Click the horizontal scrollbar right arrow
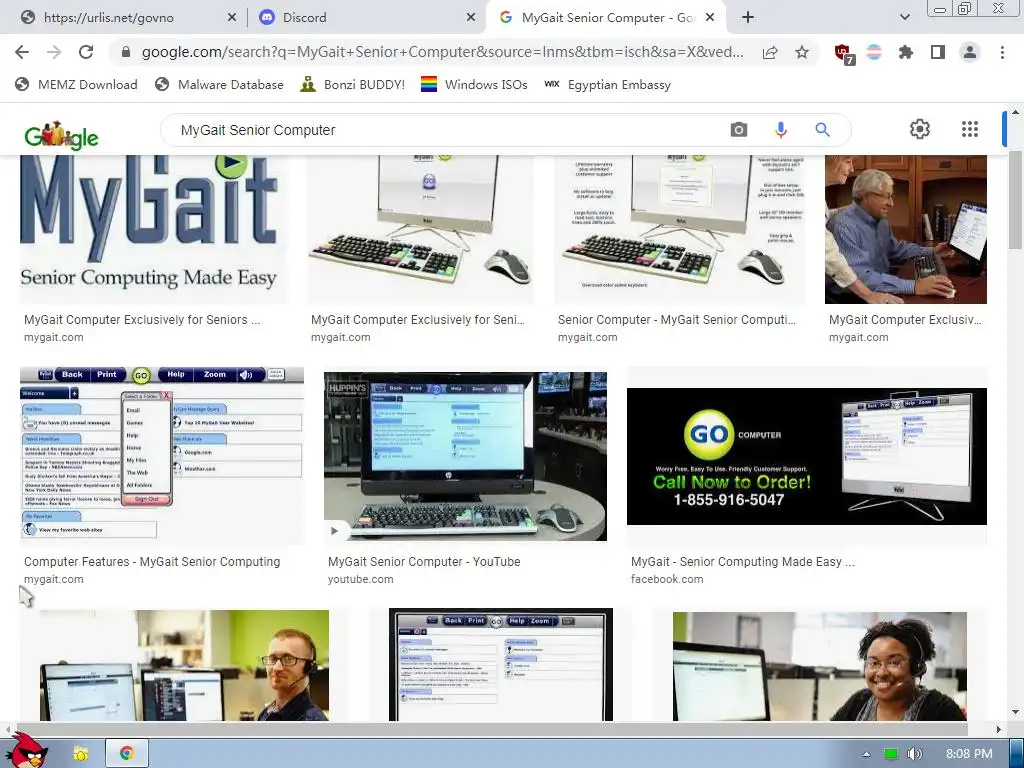This screenshot has width=1024, height=768. (999, 729)
